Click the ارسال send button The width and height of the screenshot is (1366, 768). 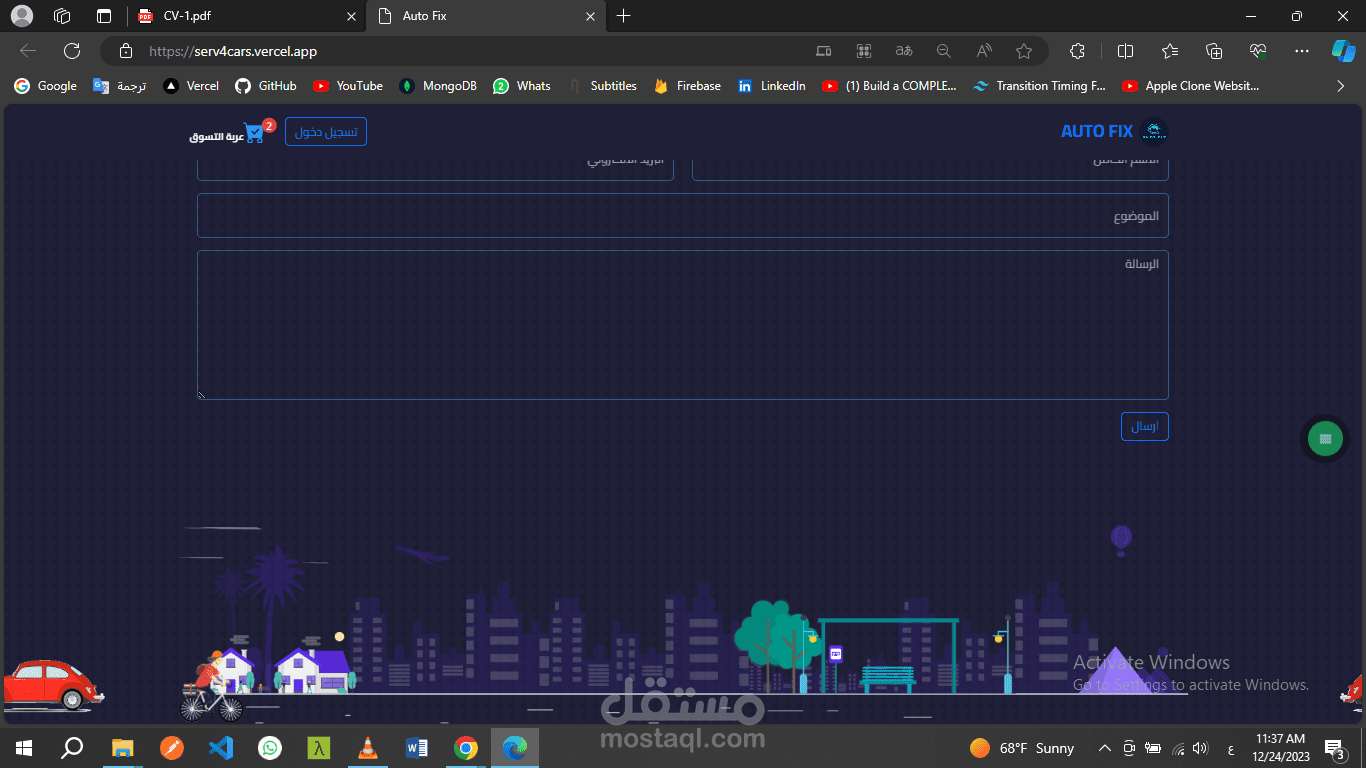pos(1145,427)
